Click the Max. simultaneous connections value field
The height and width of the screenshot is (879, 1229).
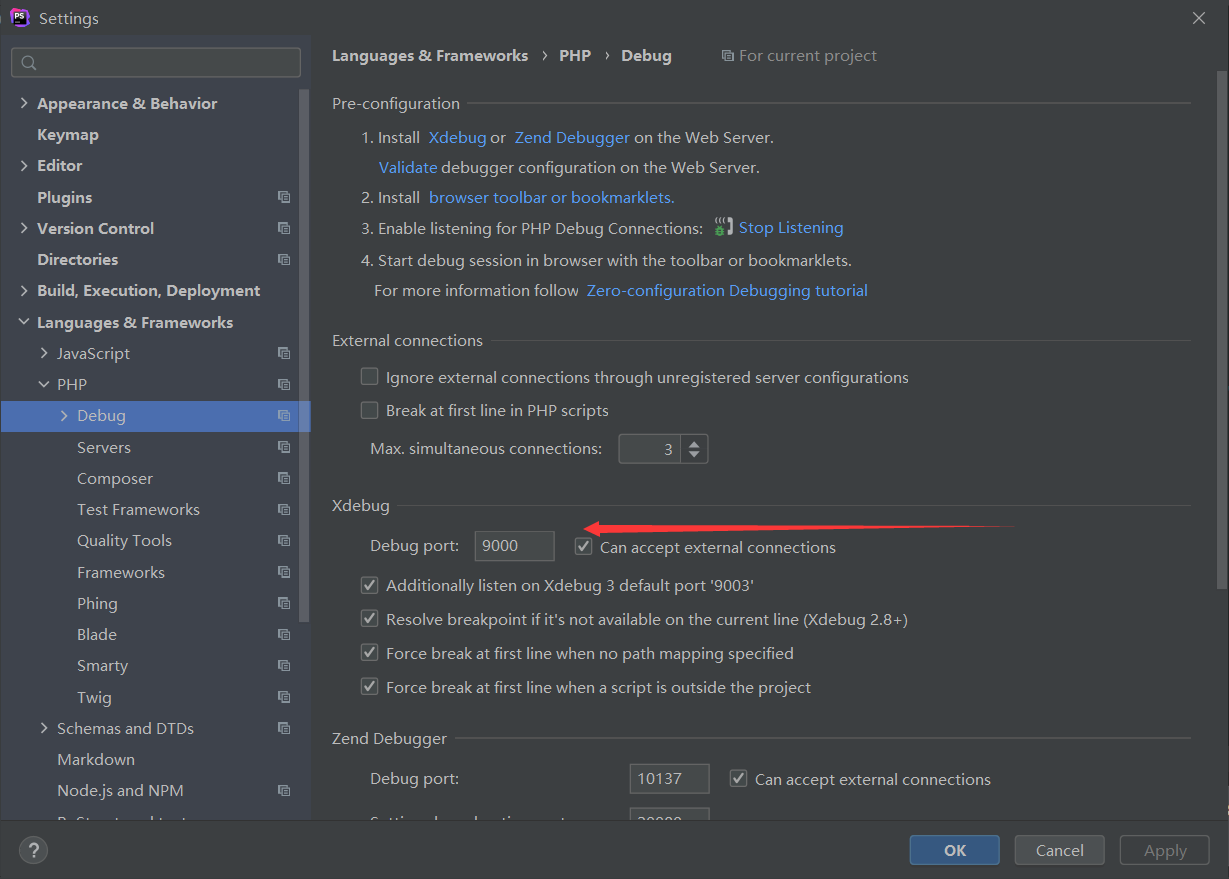pyautogui.click(x=650, y=449)
